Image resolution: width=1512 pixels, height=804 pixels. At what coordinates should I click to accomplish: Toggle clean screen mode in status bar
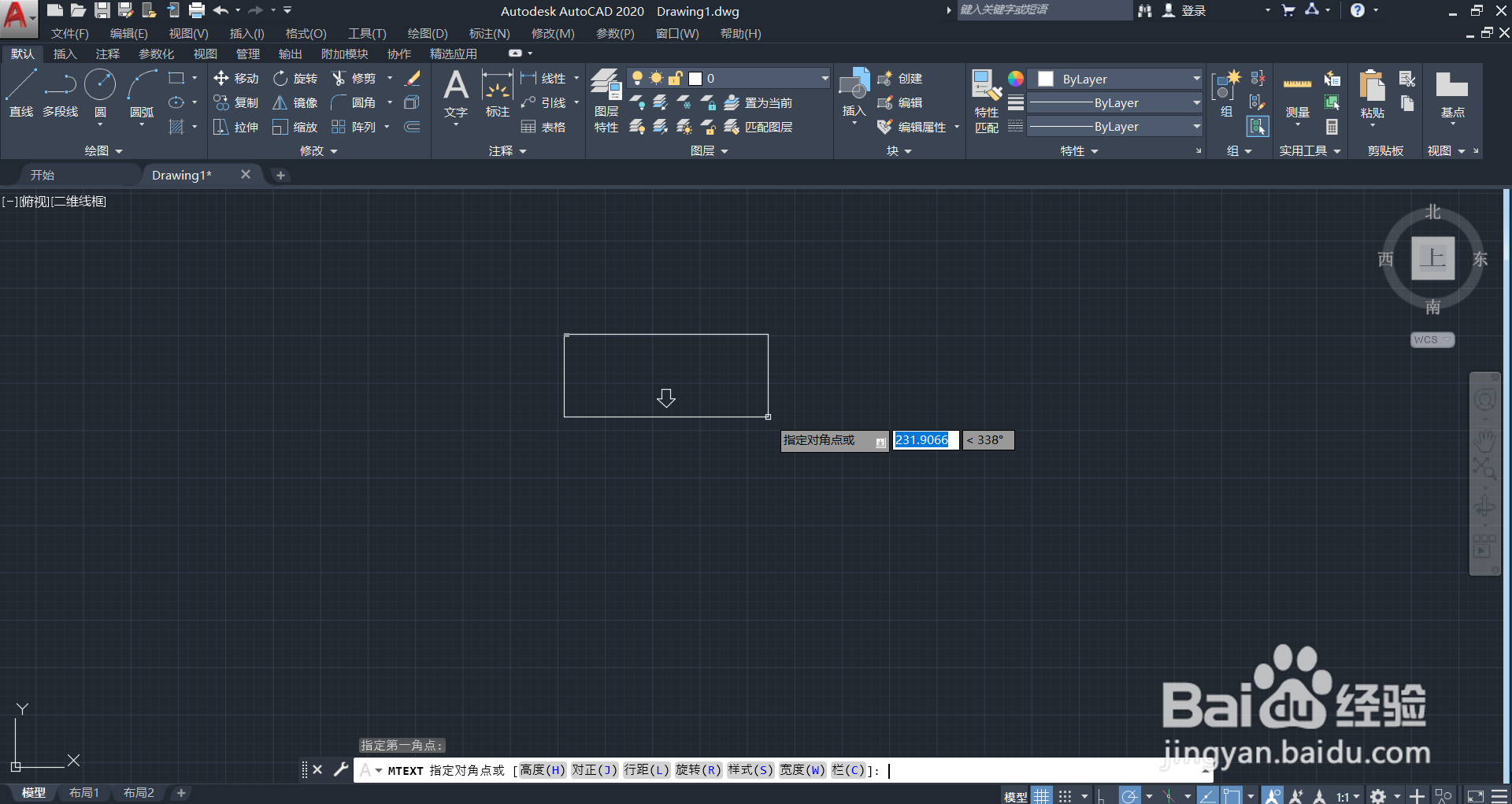coord(1476,796)
